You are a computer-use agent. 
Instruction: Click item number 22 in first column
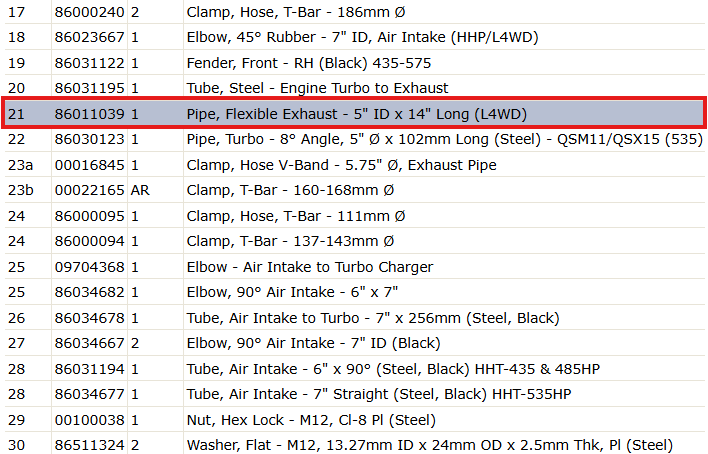pos(16,139)
